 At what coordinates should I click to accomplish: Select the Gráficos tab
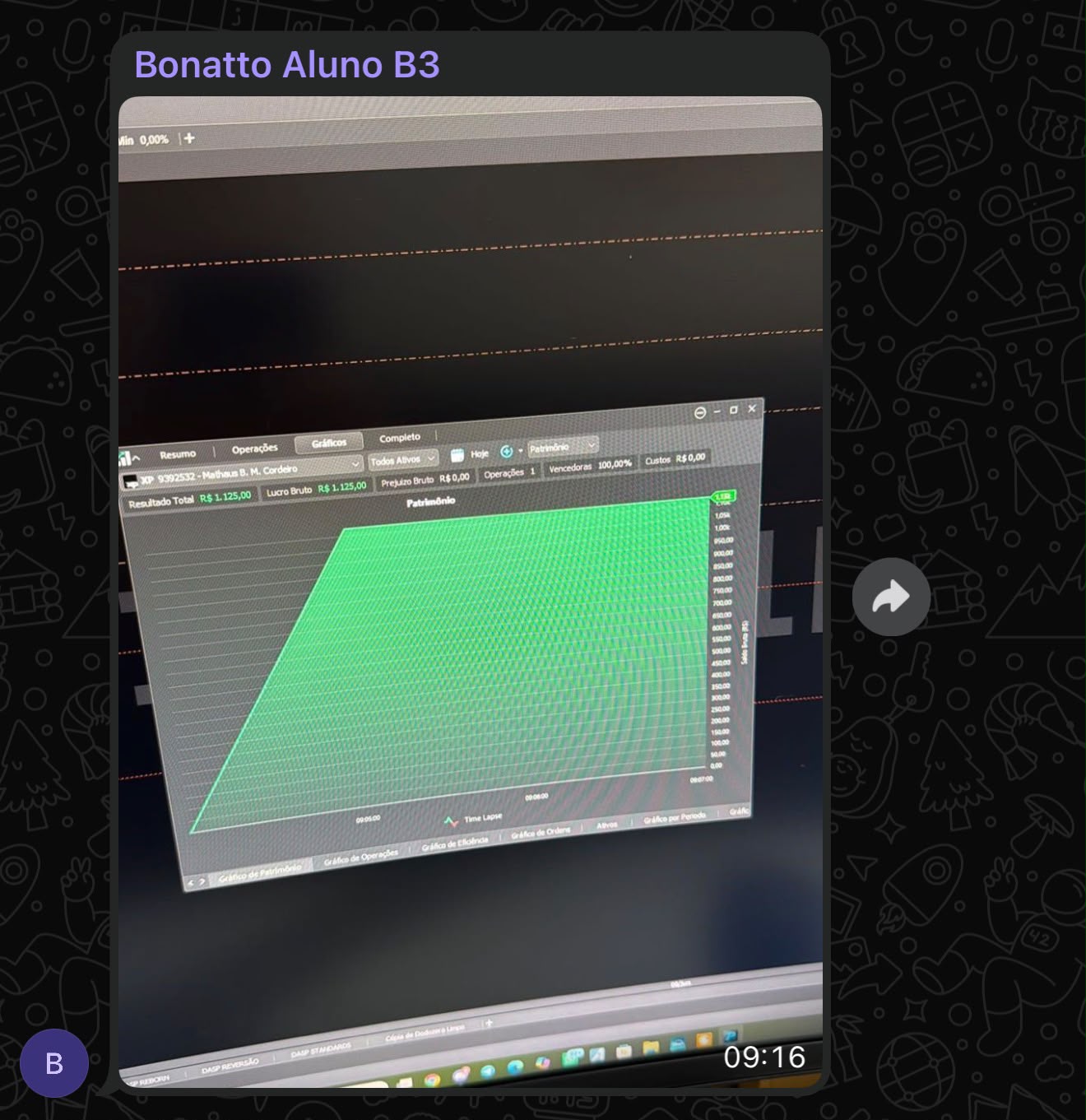(329, 443)
